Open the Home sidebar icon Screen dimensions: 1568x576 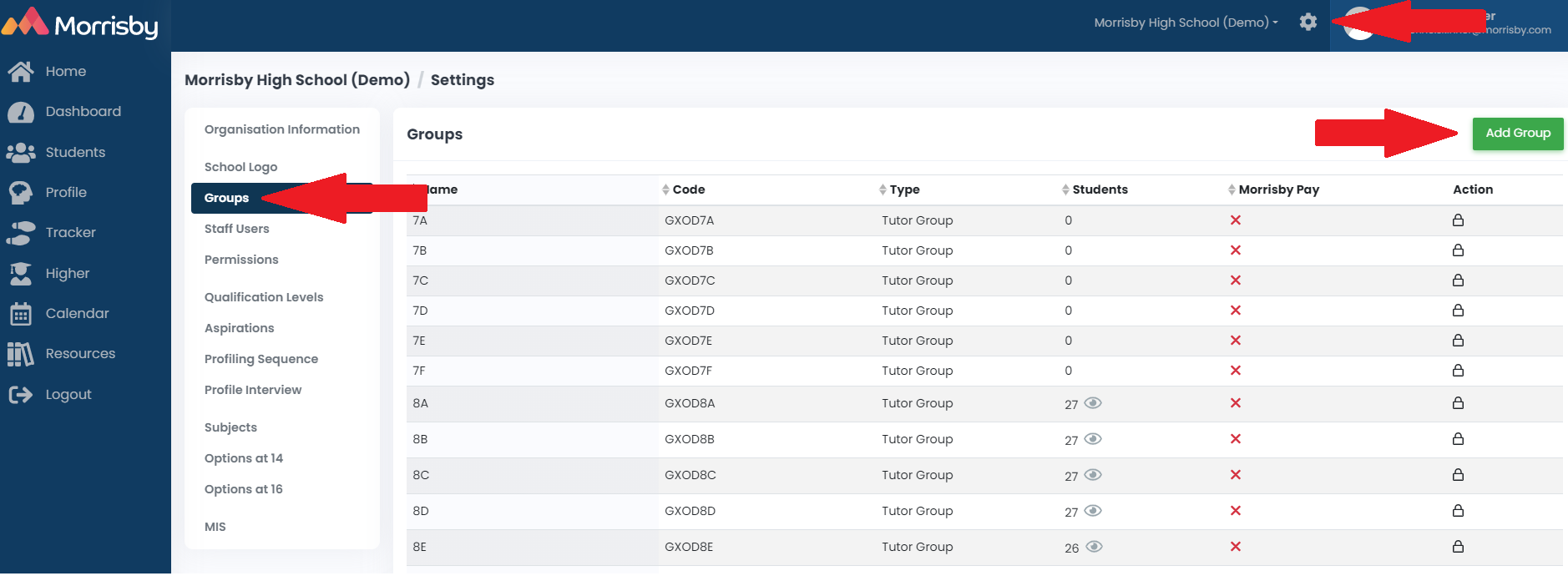coord(21,72)
